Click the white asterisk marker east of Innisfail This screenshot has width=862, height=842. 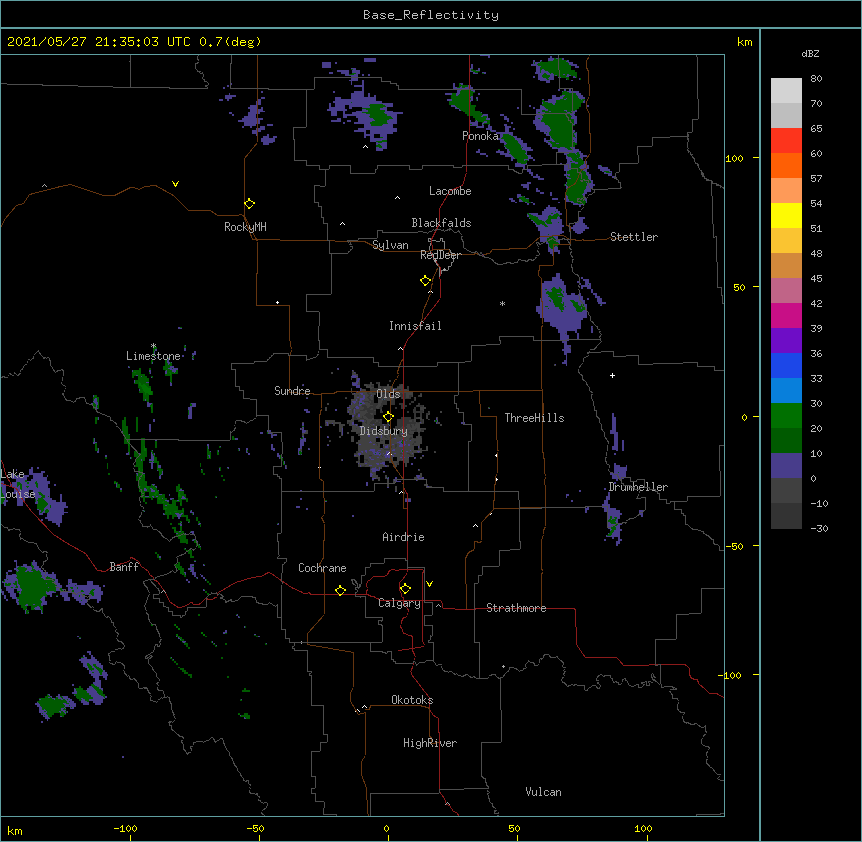pos(502,303)
